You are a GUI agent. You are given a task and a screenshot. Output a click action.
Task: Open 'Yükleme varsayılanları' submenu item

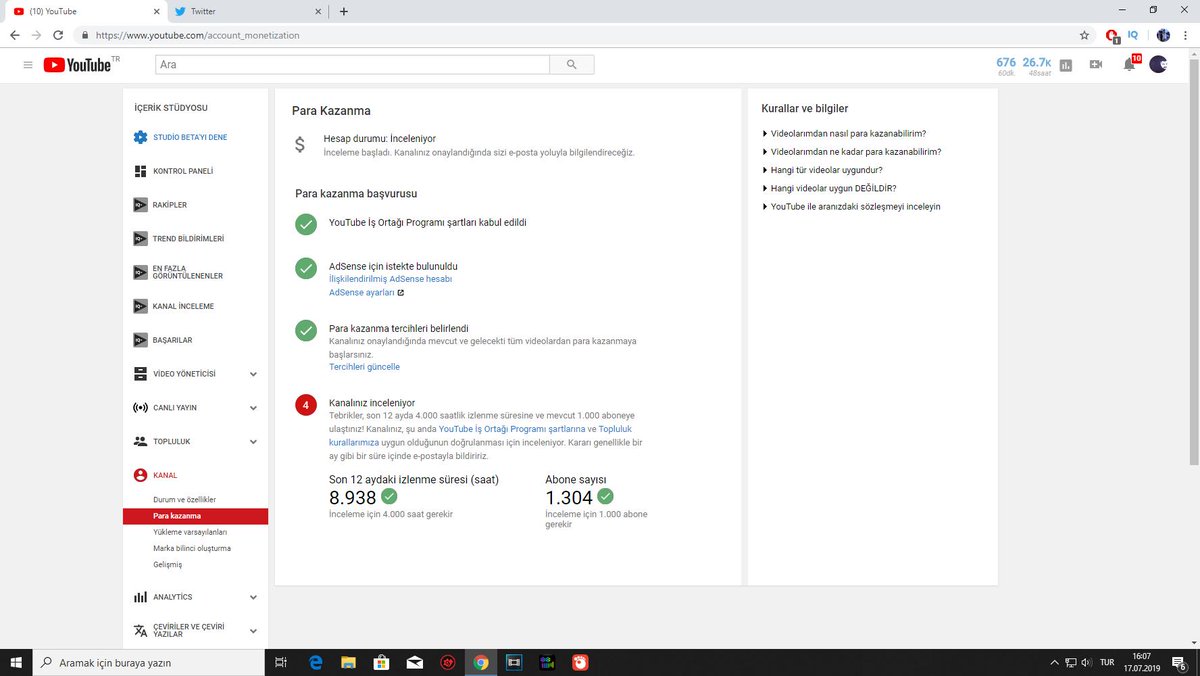[x=190, y=532]
